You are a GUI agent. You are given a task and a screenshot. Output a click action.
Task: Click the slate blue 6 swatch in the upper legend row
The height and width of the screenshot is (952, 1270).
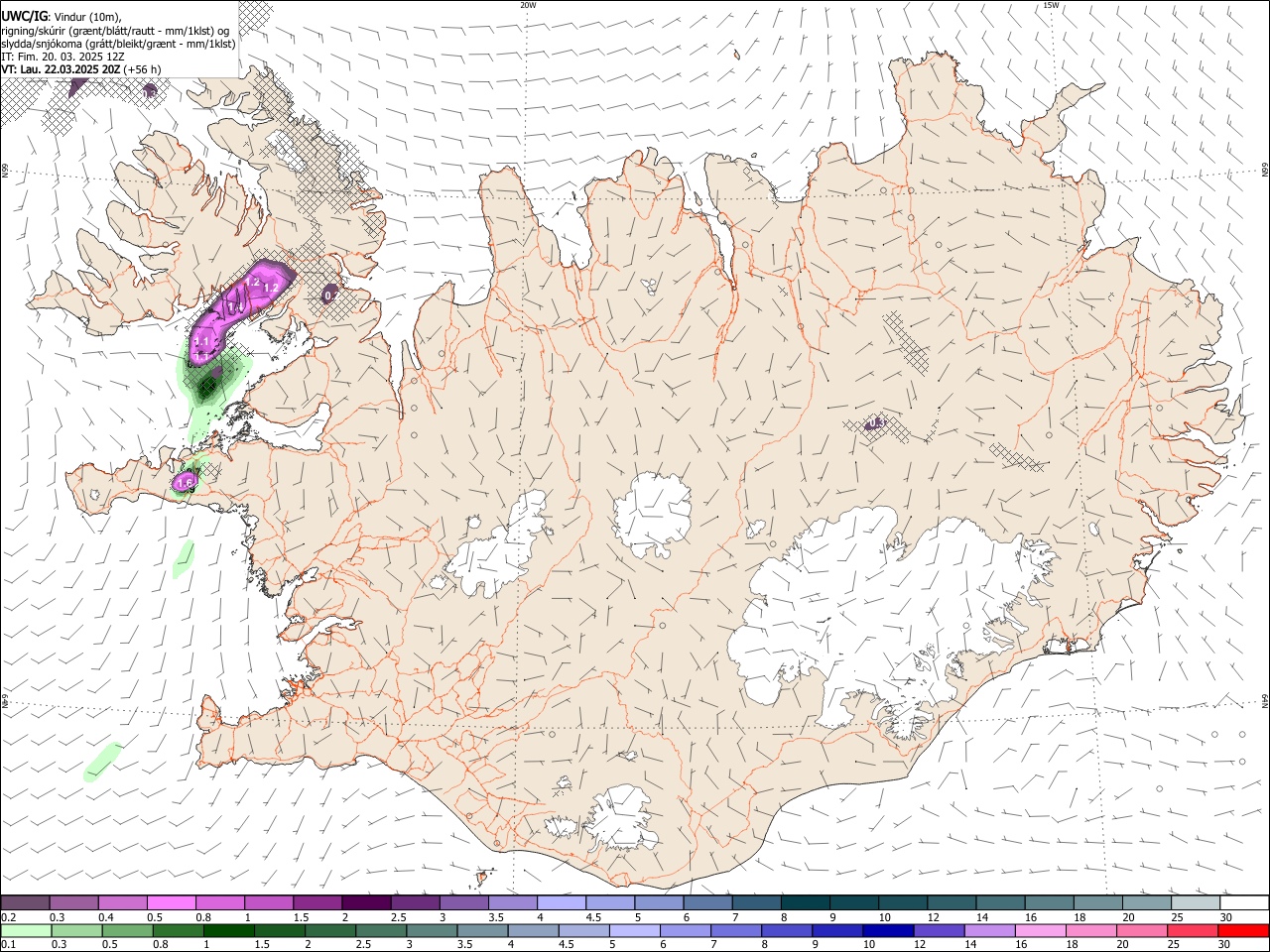point(708,903)
